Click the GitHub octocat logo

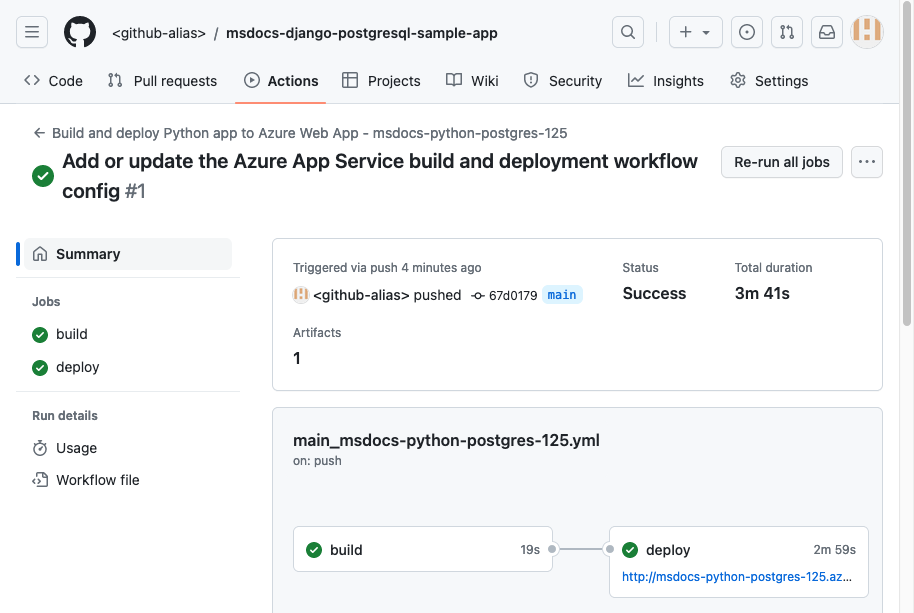coord(80,32)
